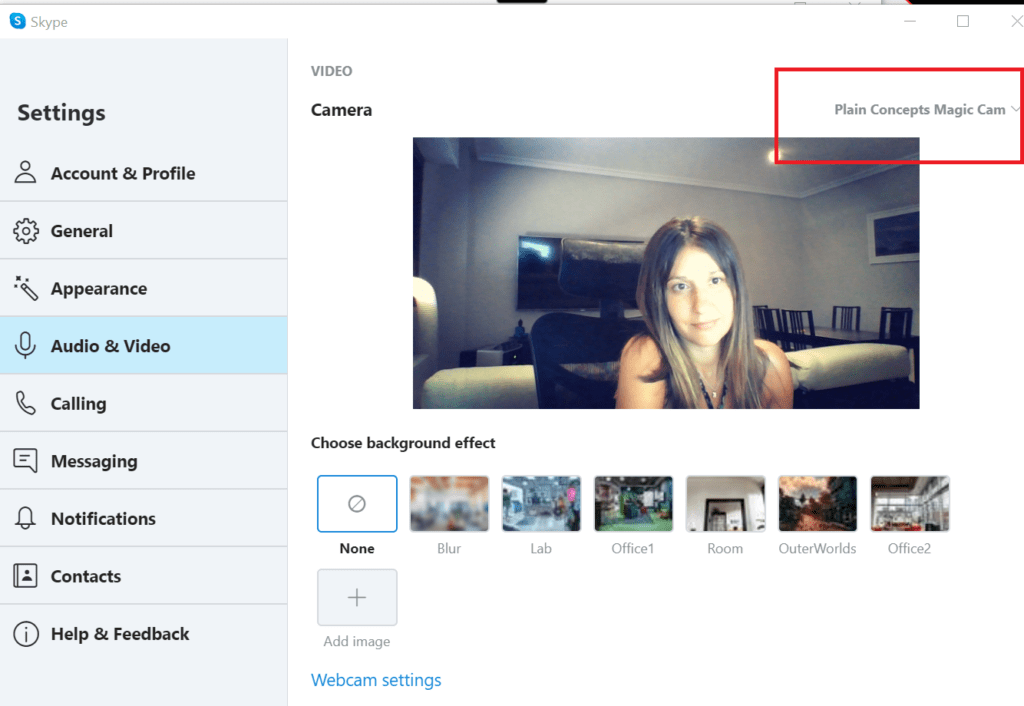Choose the Lab background effect
Screen dimensions: 1024x706
click(541, 503)
